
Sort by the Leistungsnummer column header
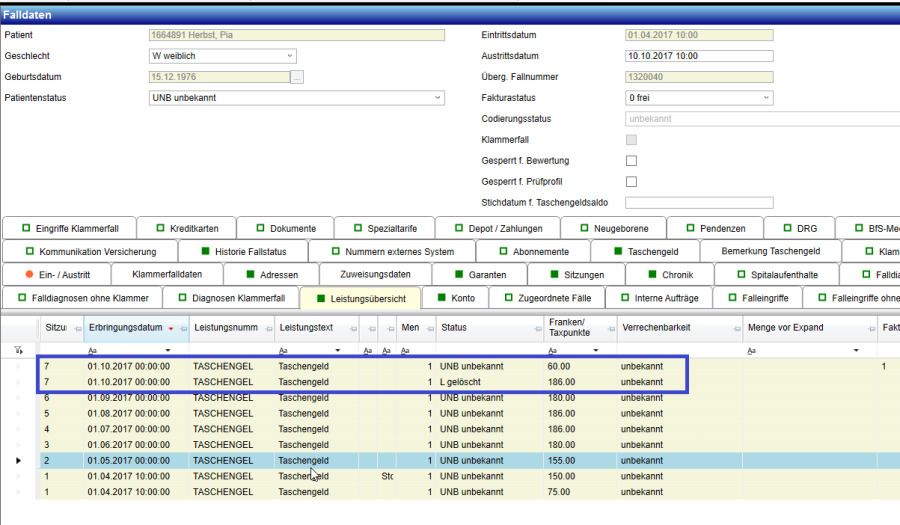coord(226,328)
